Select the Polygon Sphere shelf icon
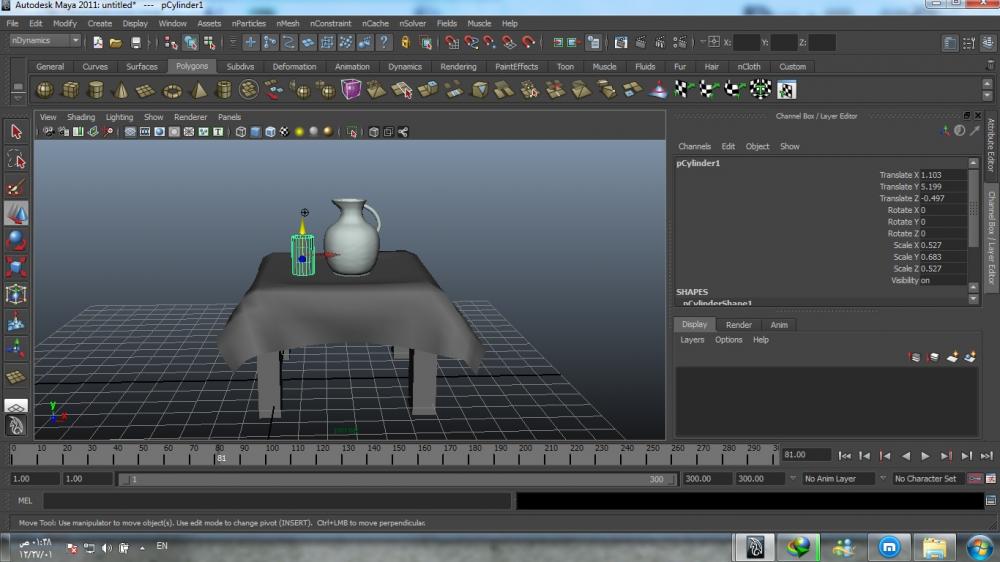 click(x=45, y=90)
